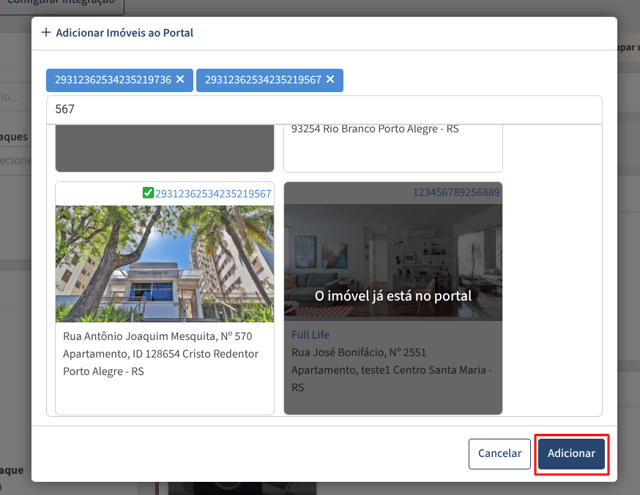The height and width of the screenshot is (495, 640).
Task: Click the Rua Antônio Joaquim Mesquita address text
Action: (x=161, y=354)
